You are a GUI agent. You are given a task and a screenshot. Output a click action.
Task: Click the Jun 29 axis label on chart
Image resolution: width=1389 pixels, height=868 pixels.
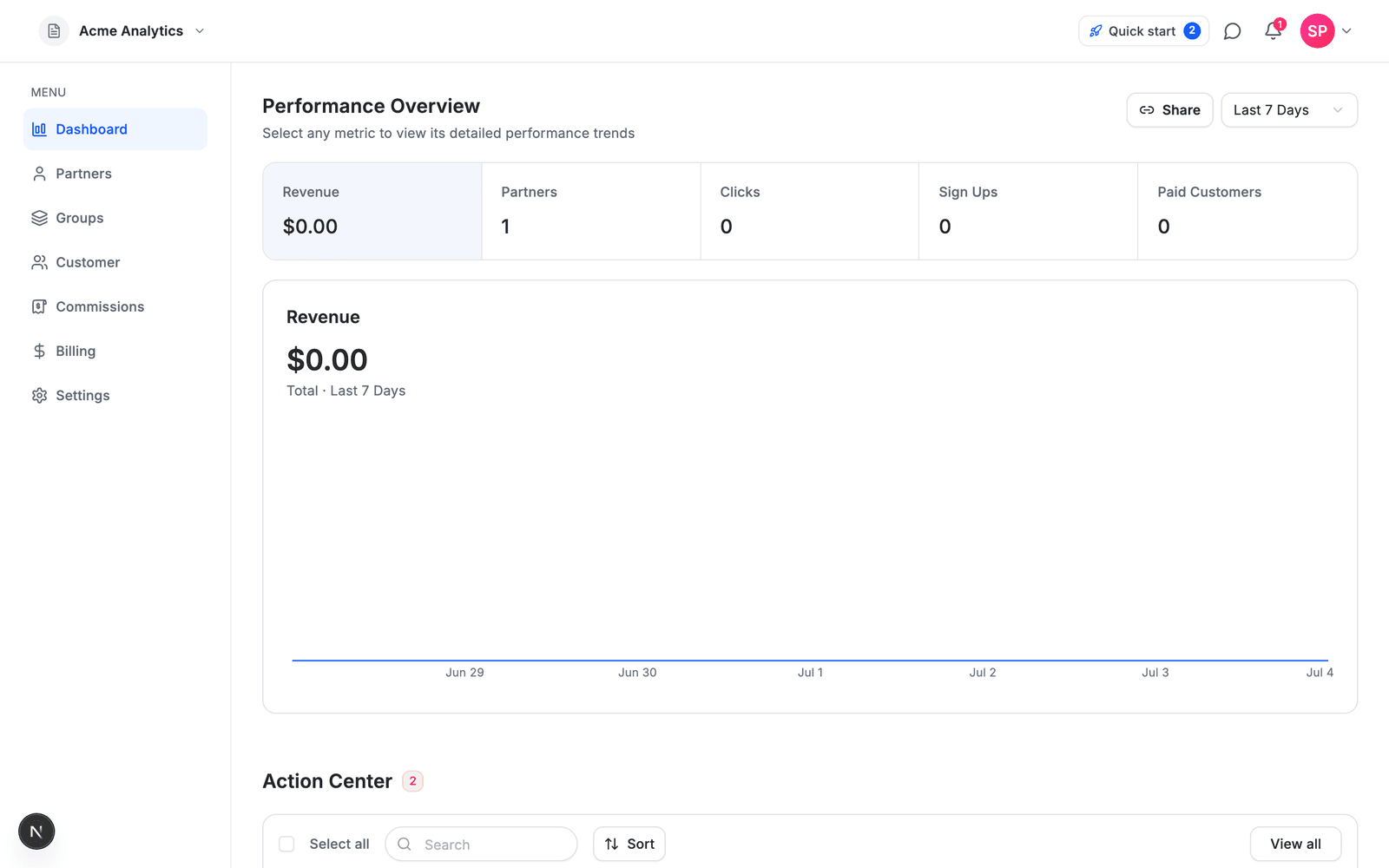point(464,673)
